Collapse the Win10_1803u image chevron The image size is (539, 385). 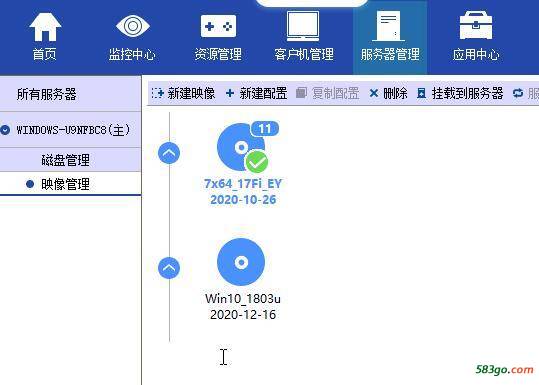(x=169, y=268)
